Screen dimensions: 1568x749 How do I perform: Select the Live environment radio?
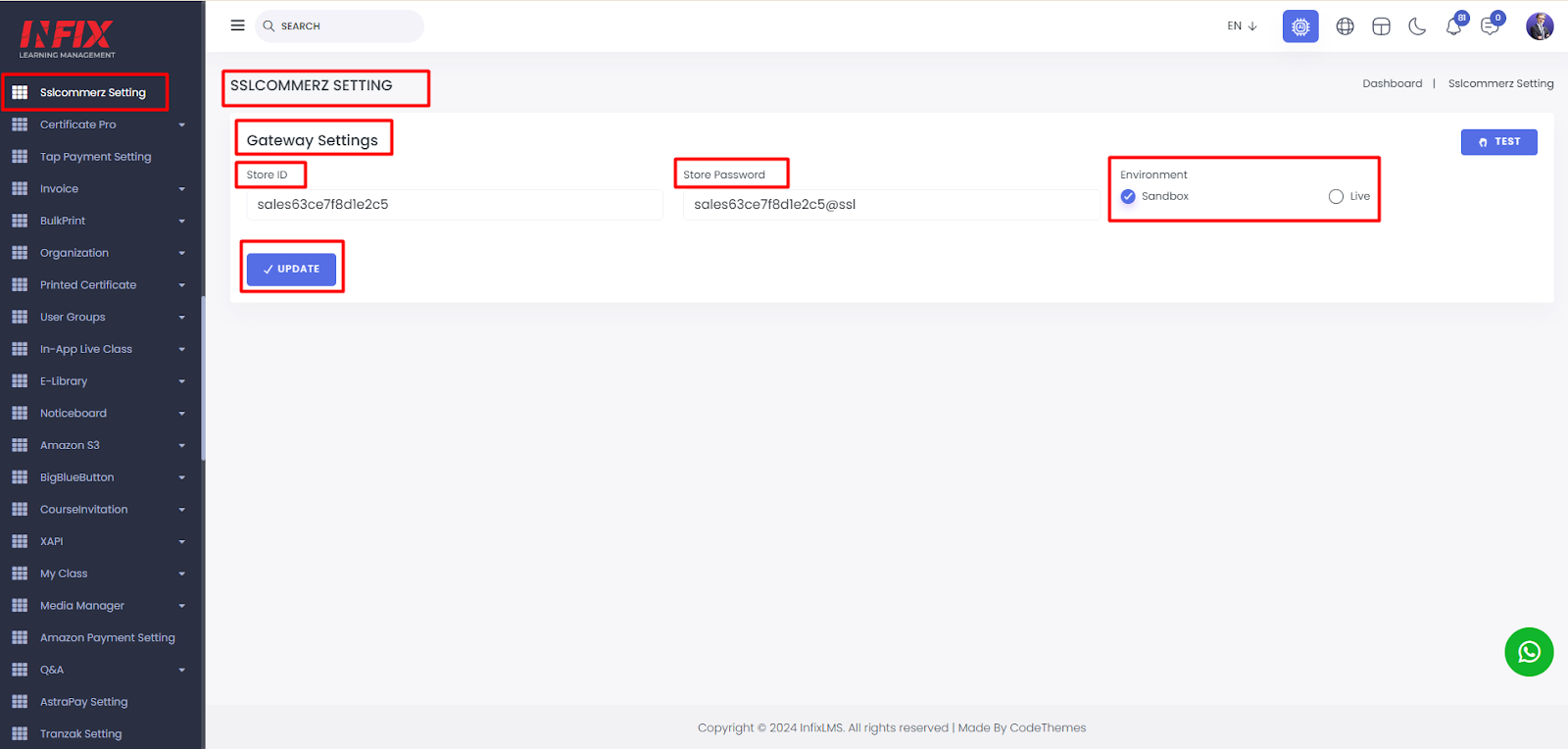1336,196
